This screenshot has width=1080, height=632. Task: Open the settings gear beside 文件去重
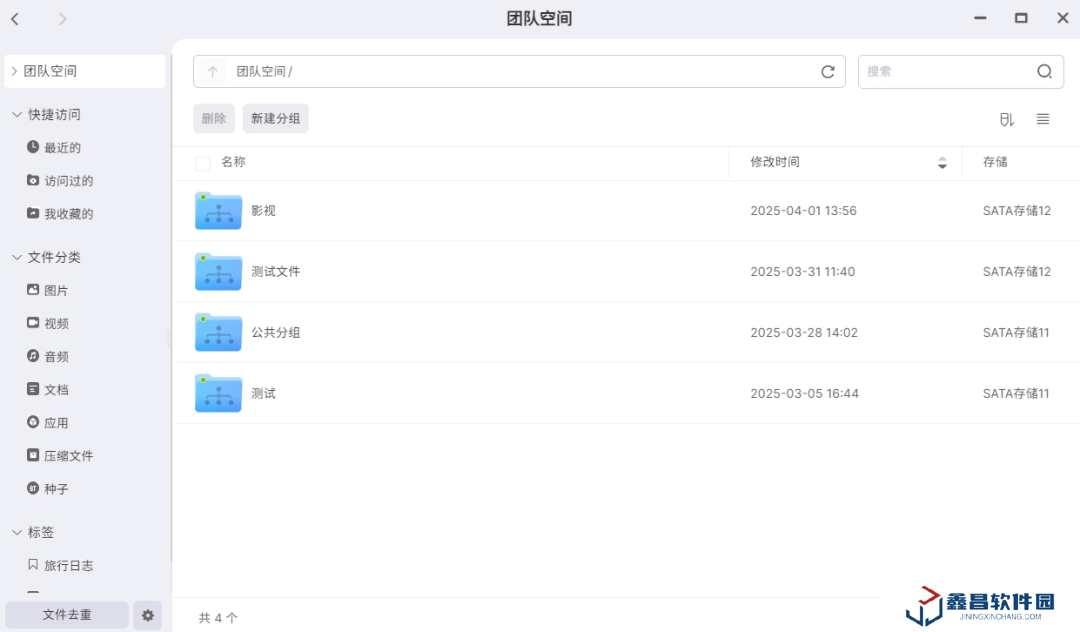pyautogui.click(x=148, y=615)
